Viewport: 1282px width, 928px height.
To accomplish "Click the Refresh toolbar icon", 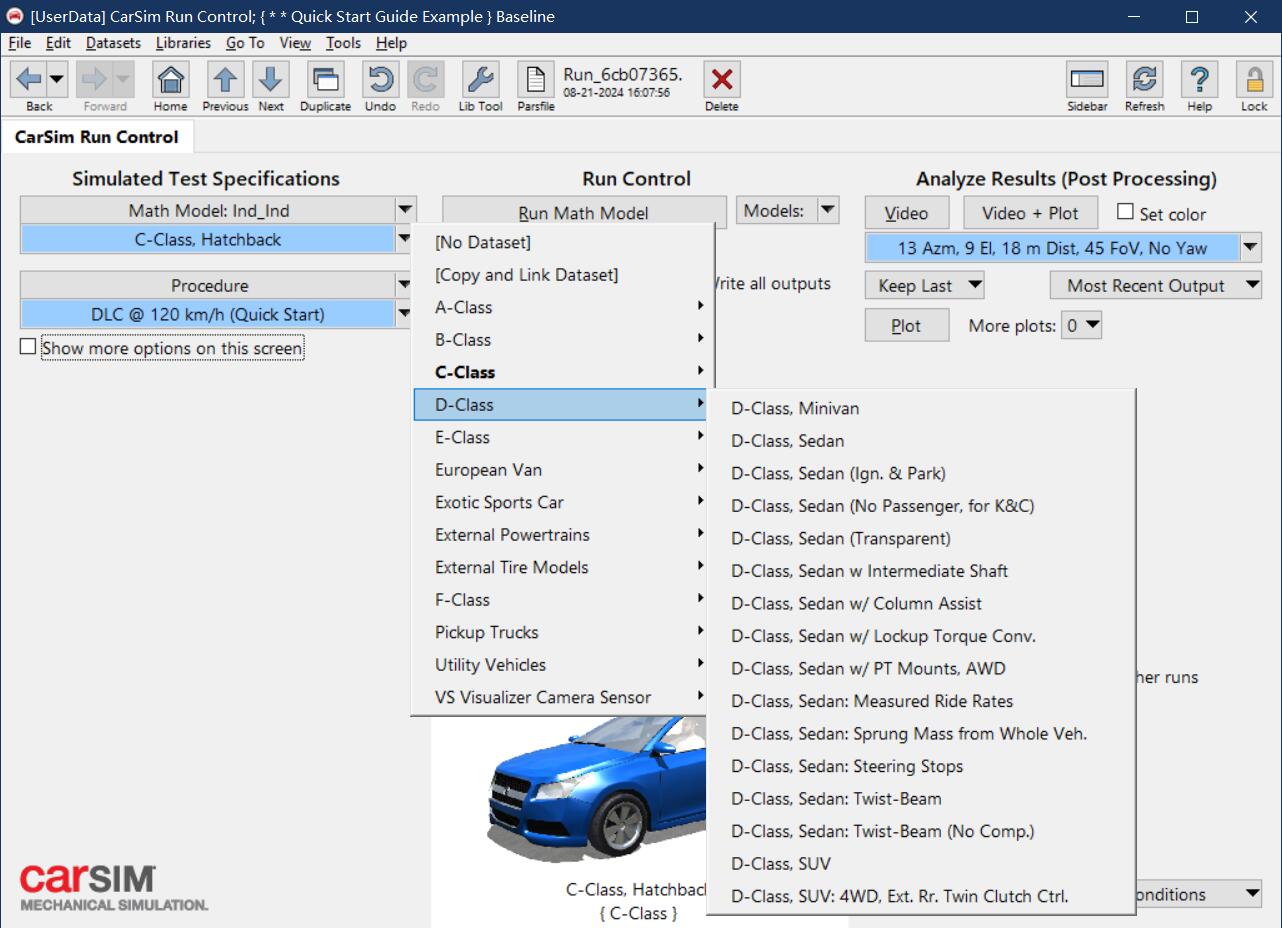I will [1144, 79].
